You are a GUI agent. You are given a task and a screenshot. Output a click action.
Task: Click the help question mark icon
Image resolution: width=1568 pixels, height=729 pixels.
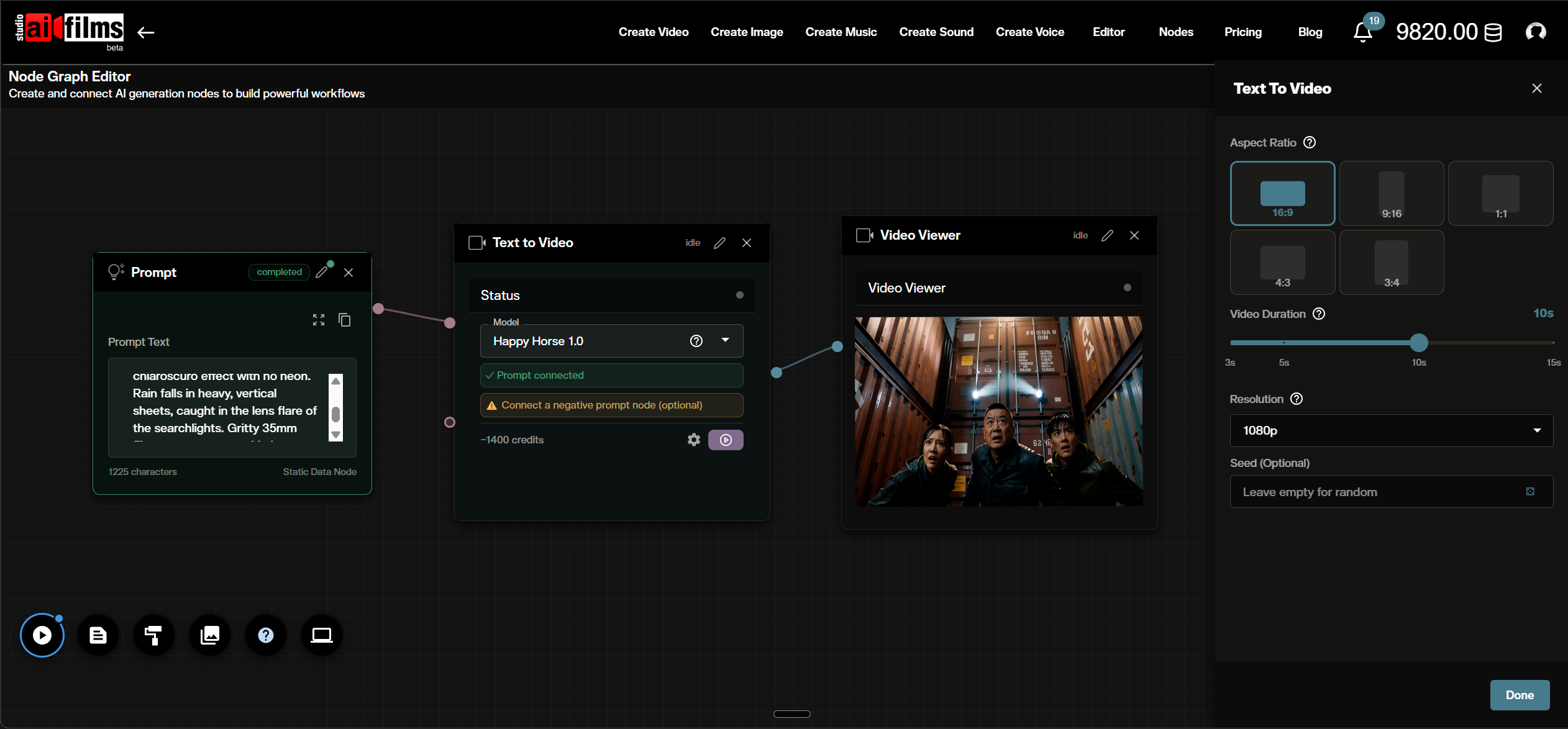point(265,635)
